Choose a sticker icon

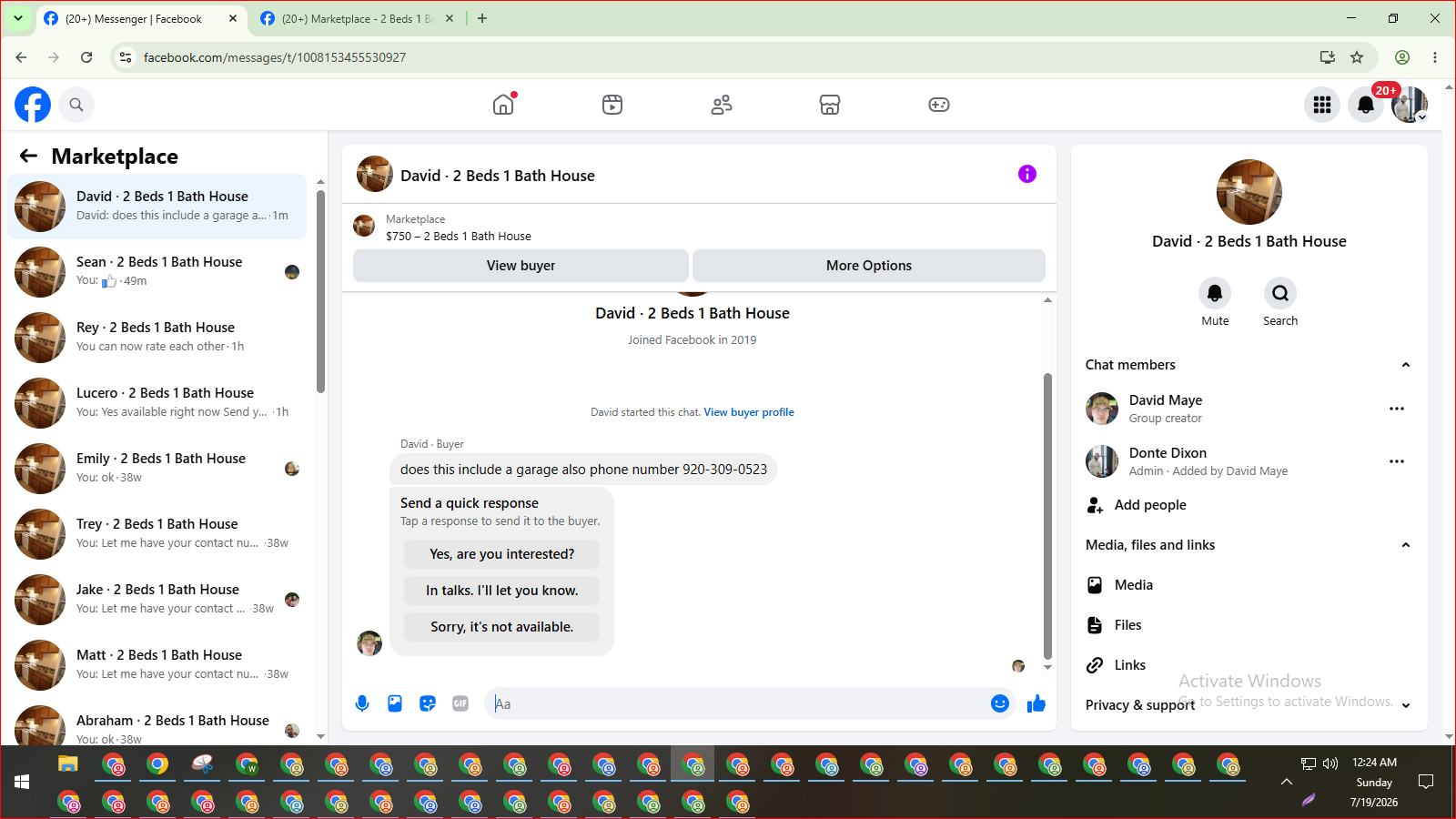click(428, 703)
